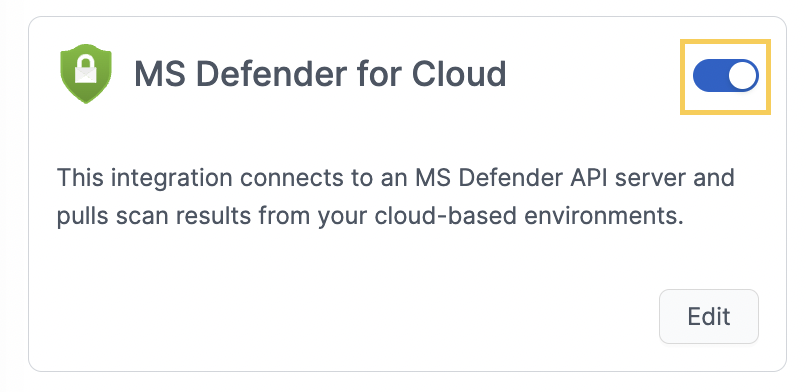Screen dimensions: 806x392
Task: Open Edit for MS Defender integration
Action: pos(709,316)
